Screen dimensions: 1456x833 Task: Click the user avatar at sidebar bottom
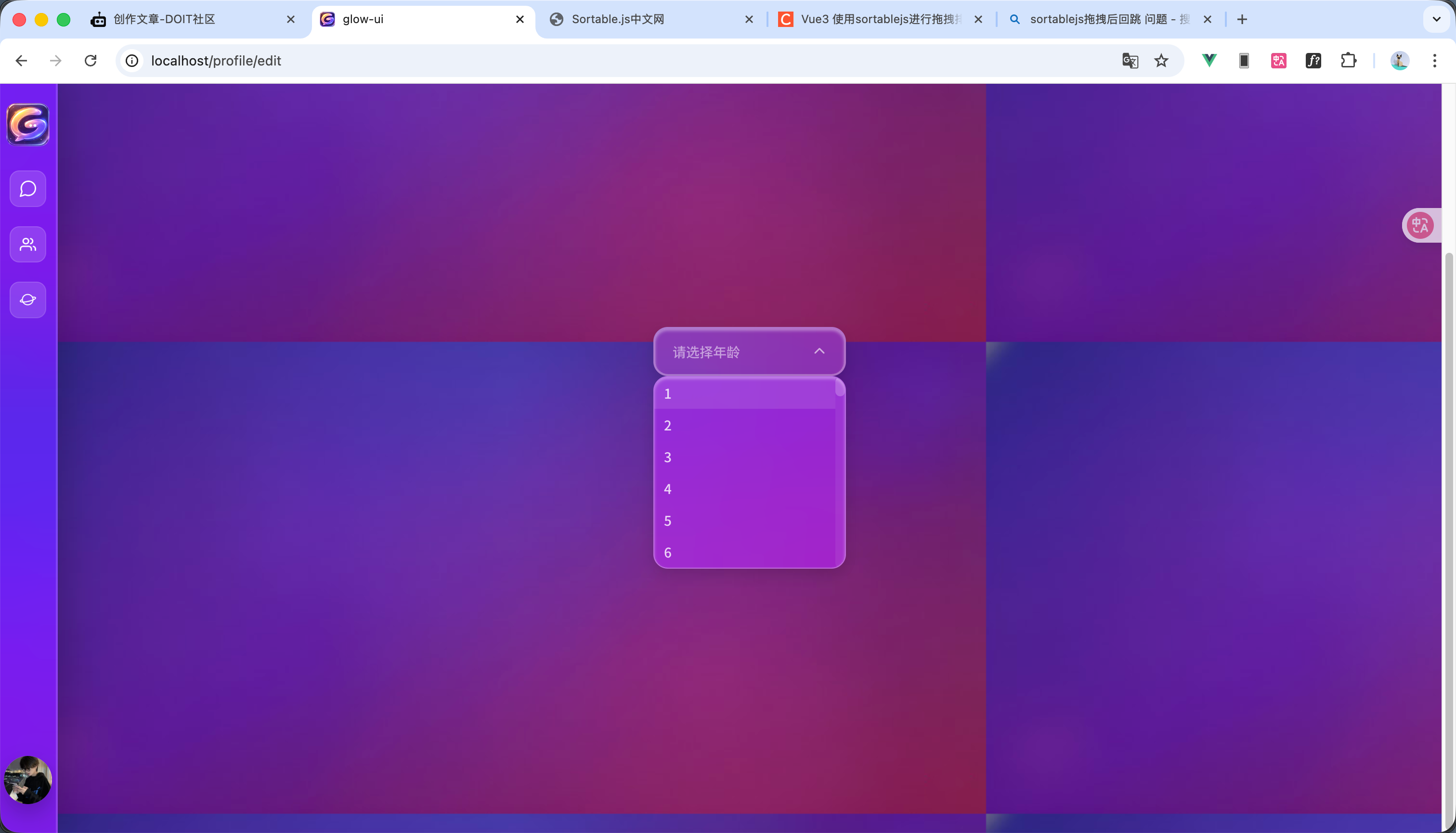click(x=27, y=779)
